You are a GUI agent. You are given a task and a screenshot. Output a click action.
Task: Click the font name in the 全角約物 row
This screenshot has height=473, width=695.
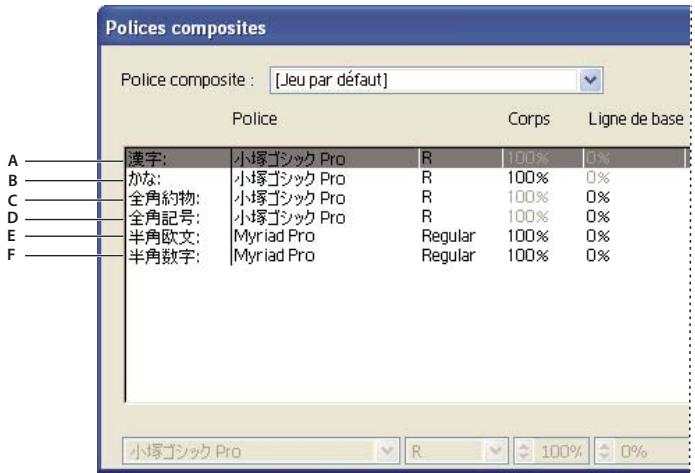[289, 197]
